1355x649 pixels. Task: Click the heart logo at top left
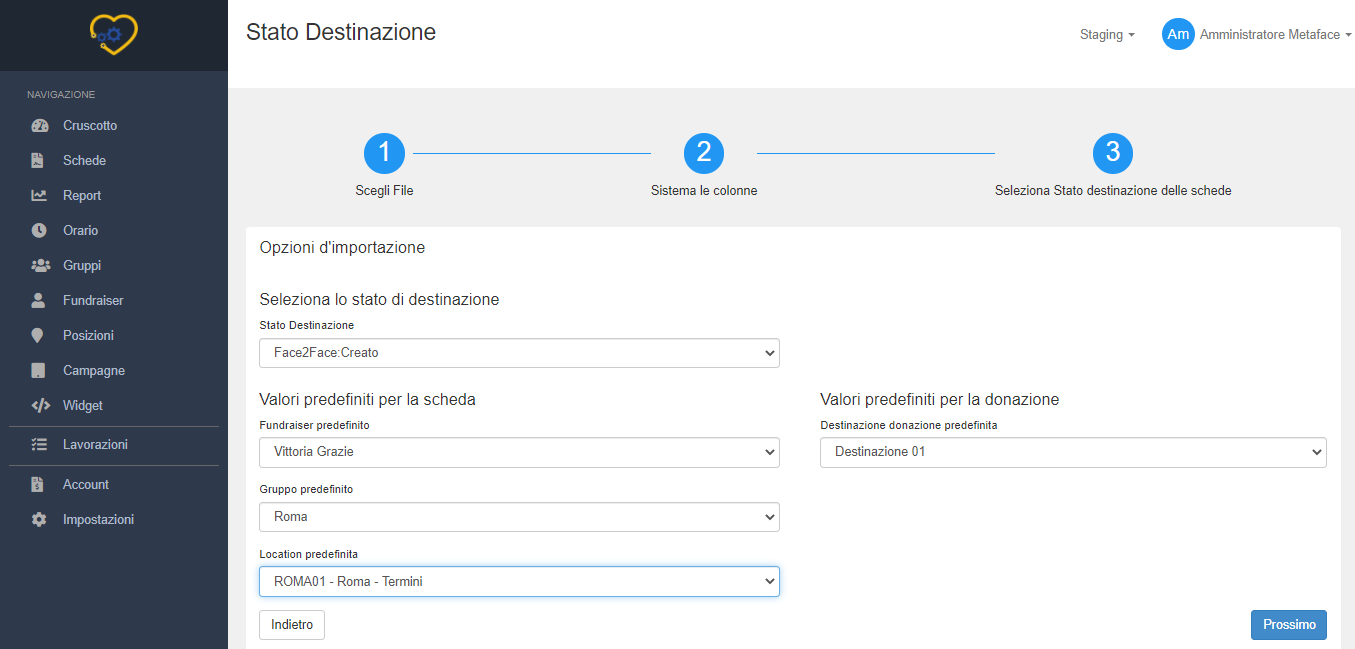[113, 35]
